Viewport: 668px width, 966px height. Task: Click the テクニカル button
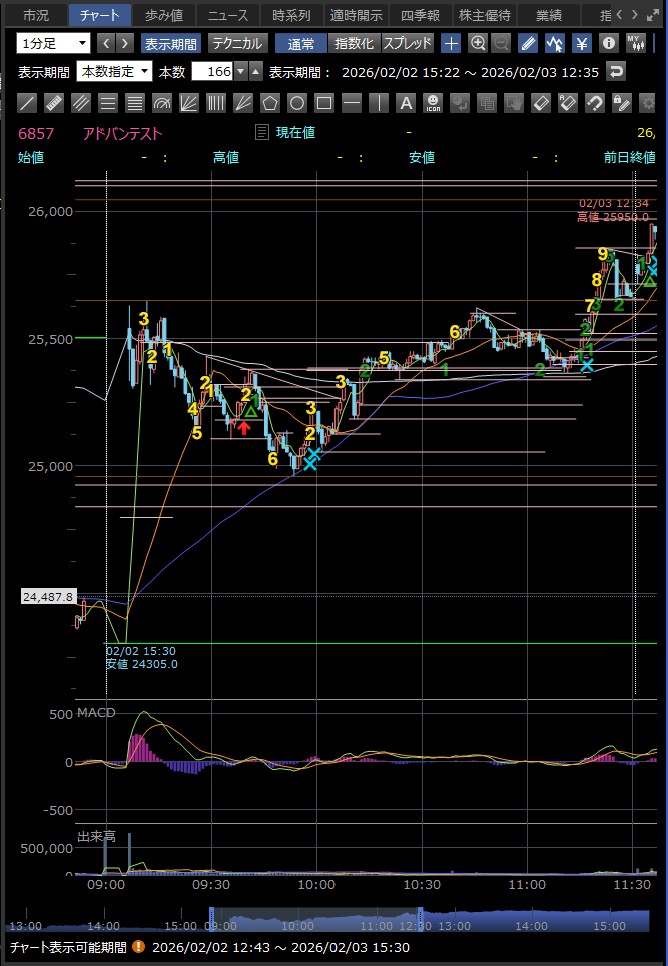point(237,43)
